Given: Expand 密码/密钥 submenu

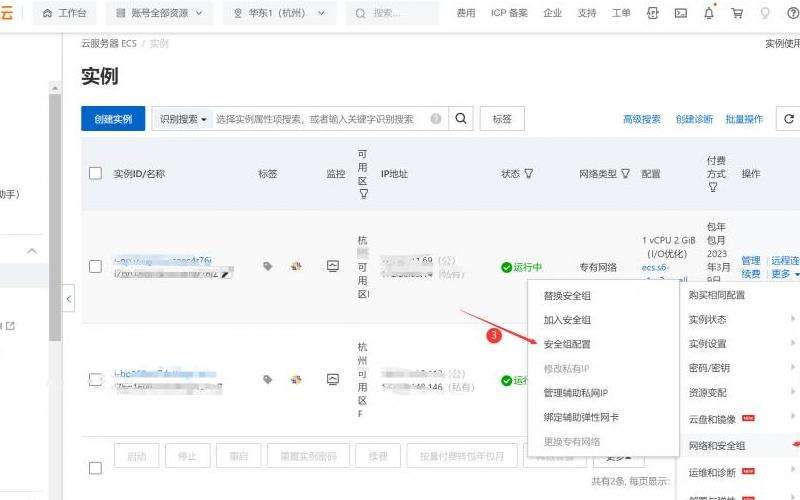Looking at the screenshot, I should click(741, 367).
